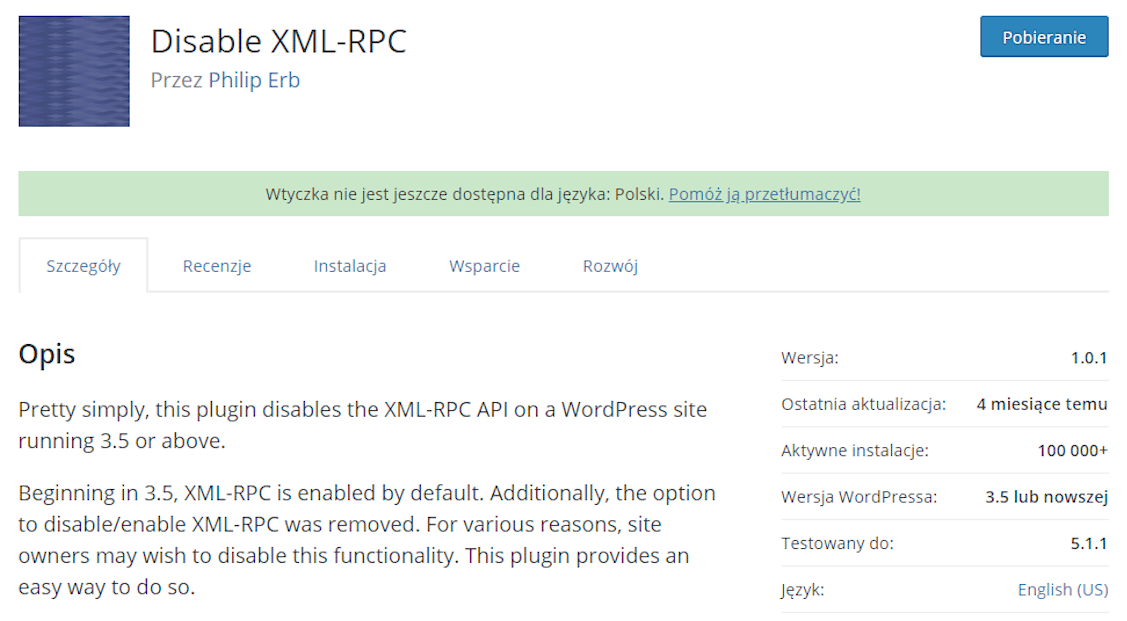The width and height of the screenshot is (1127, 621).
Task: Click the 'Beginning in 3.5' paragraph
Action: point(367,540)
